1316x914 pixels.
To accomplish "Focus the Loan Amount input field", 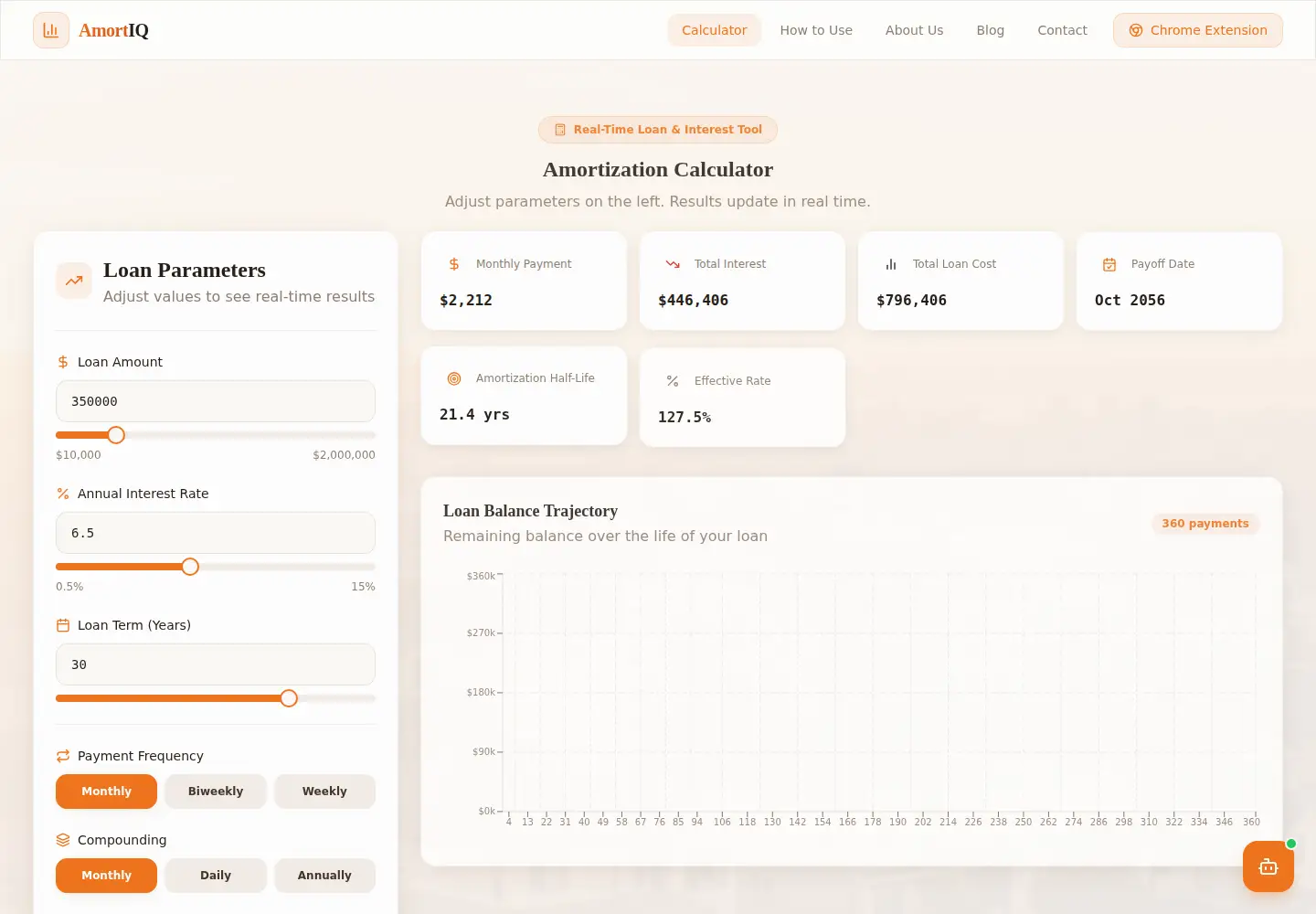I will pos(216,401).
